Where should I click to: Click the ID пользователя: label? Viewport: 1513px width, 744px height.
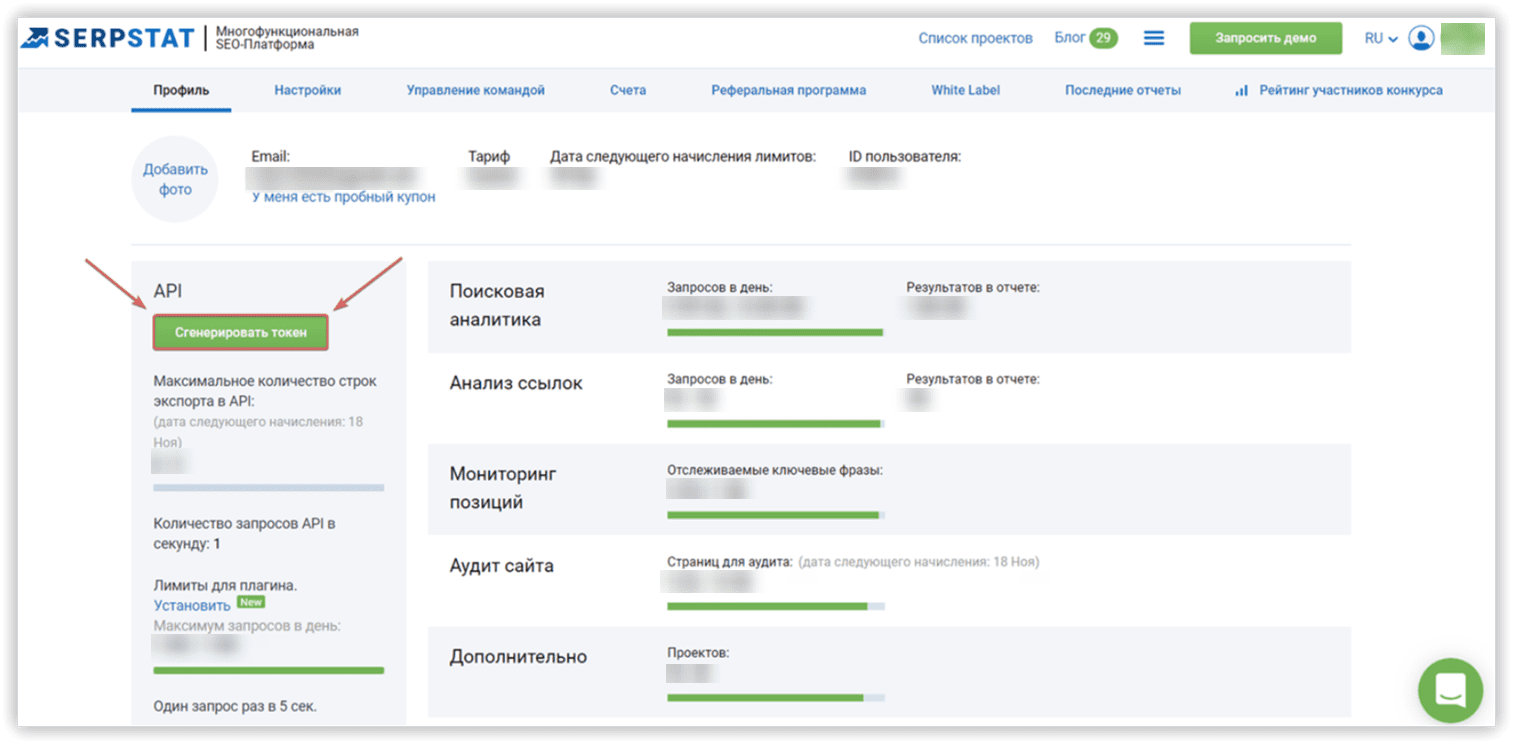coord(905,157)
